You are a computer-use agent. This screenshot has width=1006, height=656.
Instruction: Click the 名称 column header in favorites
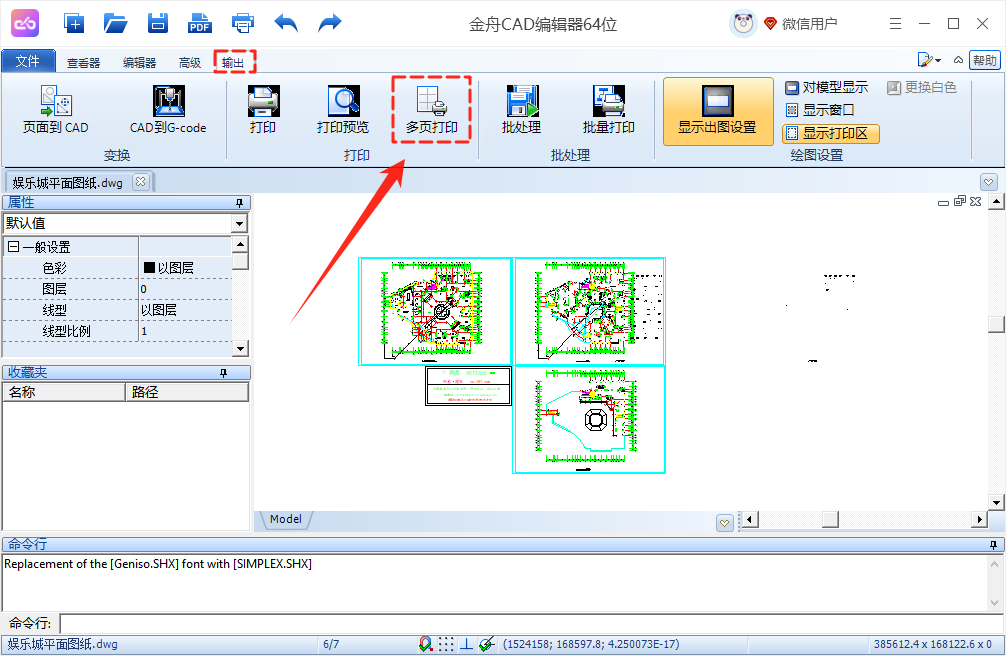pyautogui.click(x=64, y=392)
